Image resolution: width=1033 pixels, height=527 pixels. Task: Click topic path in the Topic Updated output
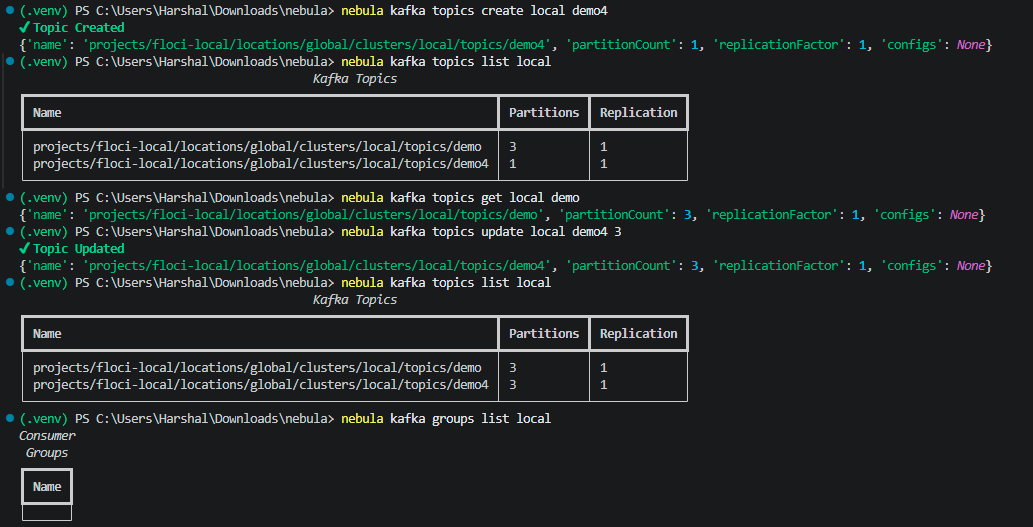click(315, 266)
